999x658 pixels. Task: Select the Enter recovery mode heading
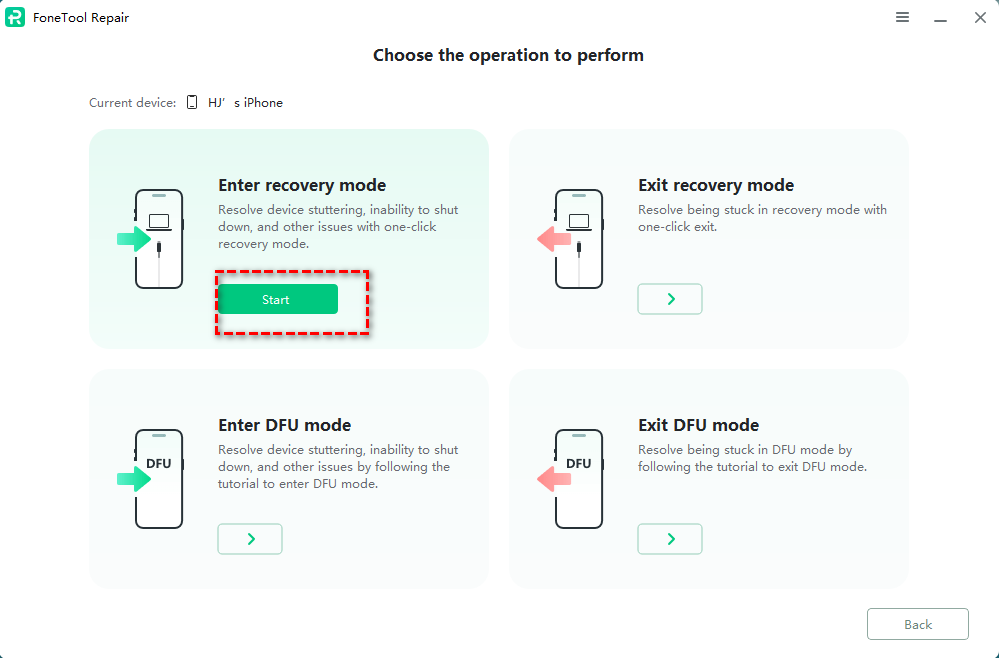tap(302, 185)
